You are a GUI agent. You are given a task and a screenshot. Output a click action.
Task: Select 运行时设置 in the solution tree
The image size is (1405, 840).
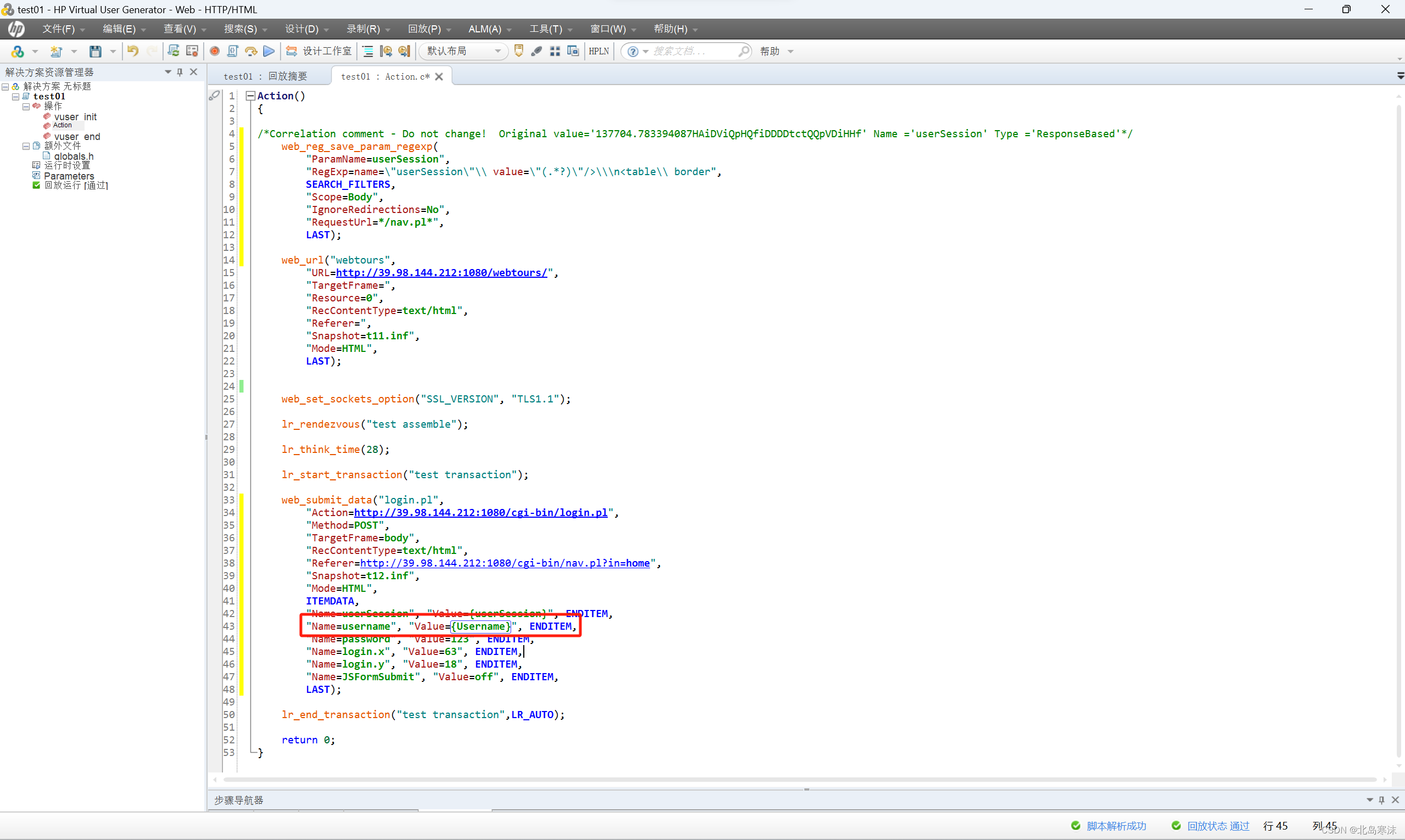[67, 165]
